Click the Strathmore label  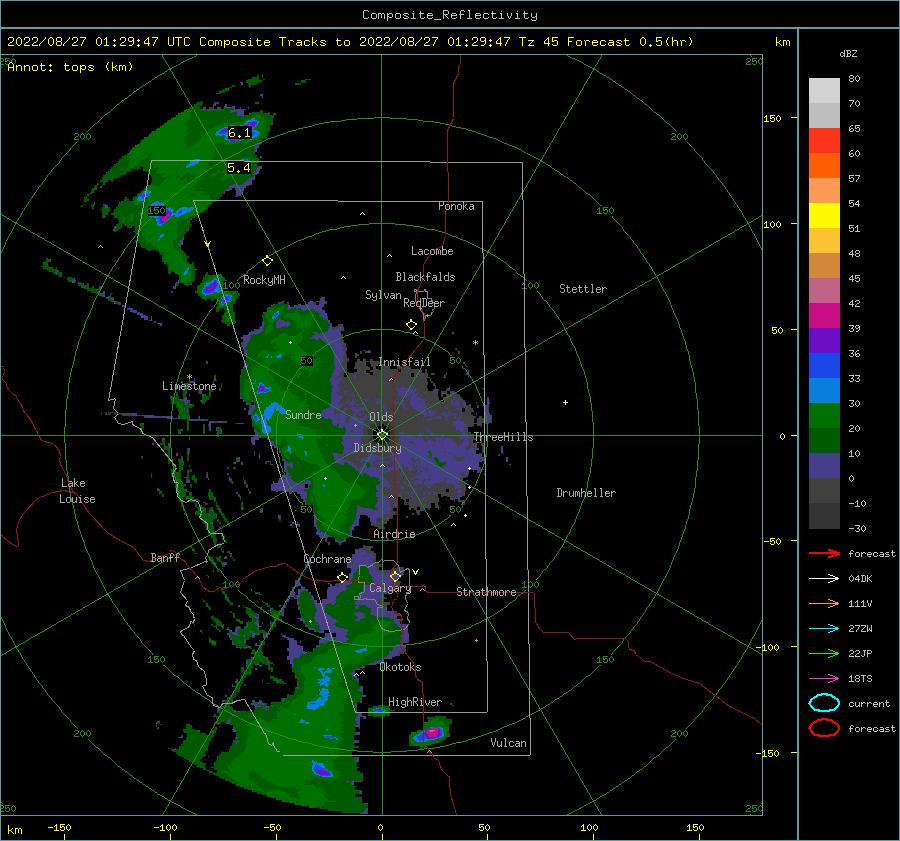tap(486, 592)
